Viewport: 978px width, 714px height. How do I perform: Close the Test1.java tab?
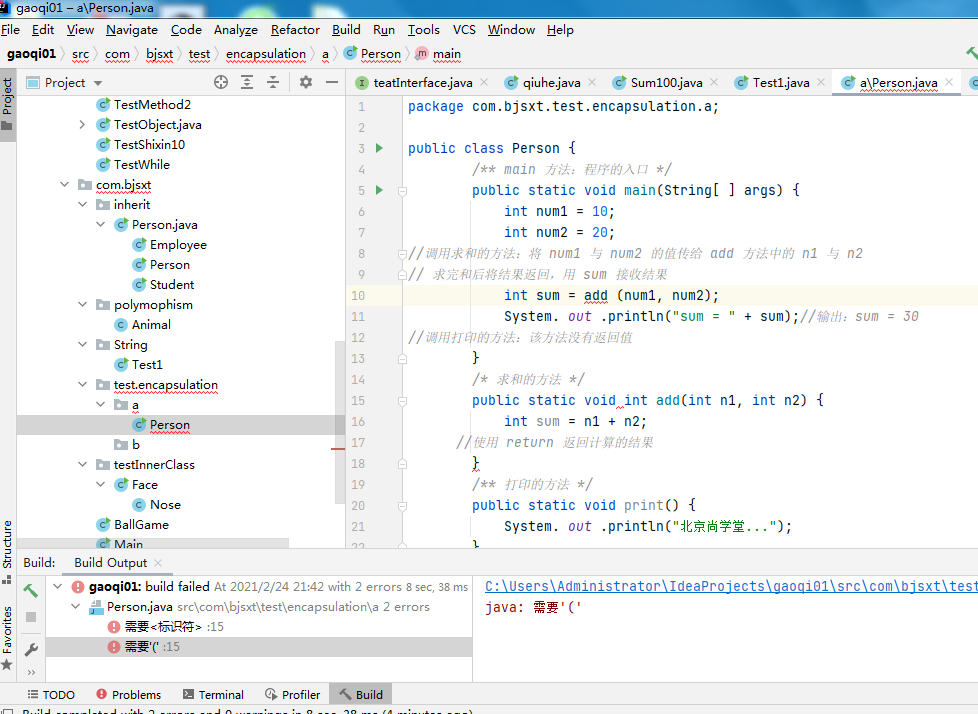(821, 82)
